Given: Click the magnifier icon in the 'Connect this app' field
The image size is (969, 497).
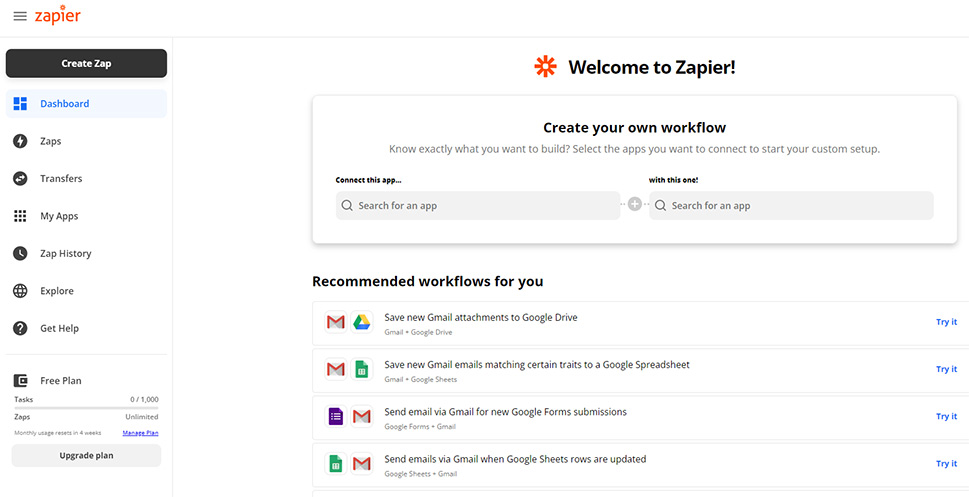Looking at the screenshot, I should pyautogui.click(x=347, y=205).
